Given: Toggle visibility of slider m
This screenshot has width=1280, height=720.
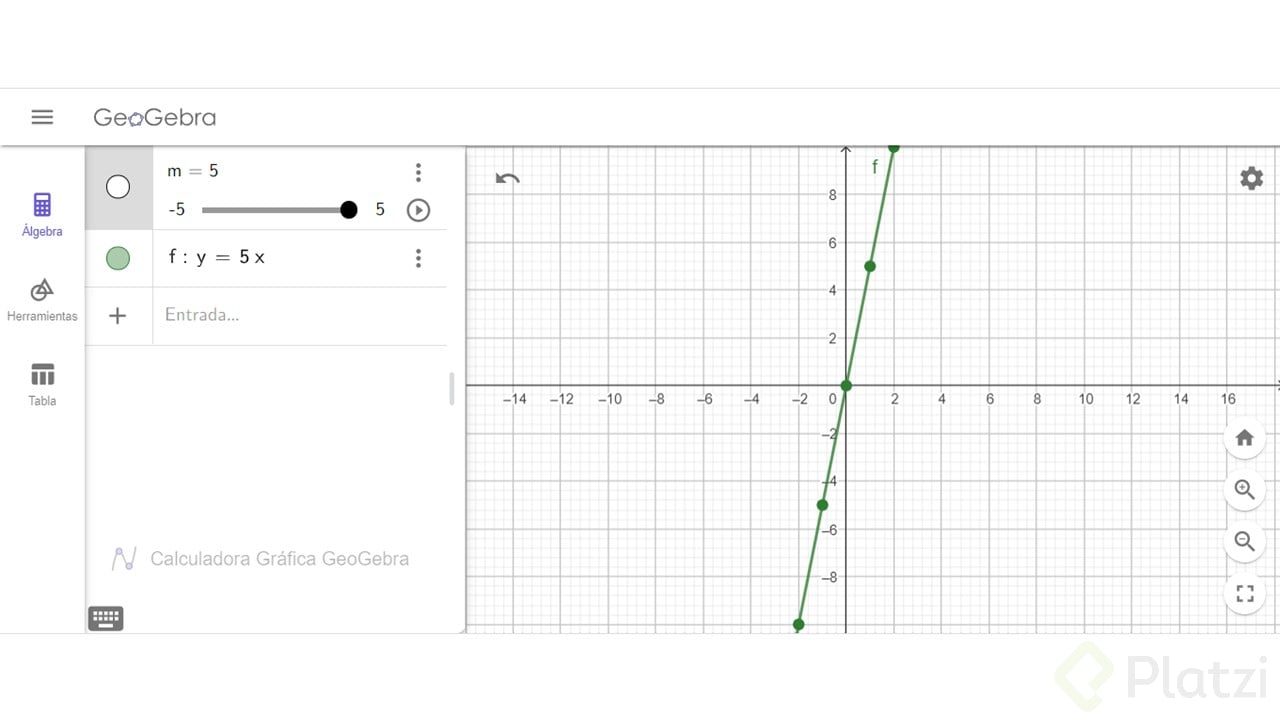Looking at the screenshot, I should tap(118, 187).
